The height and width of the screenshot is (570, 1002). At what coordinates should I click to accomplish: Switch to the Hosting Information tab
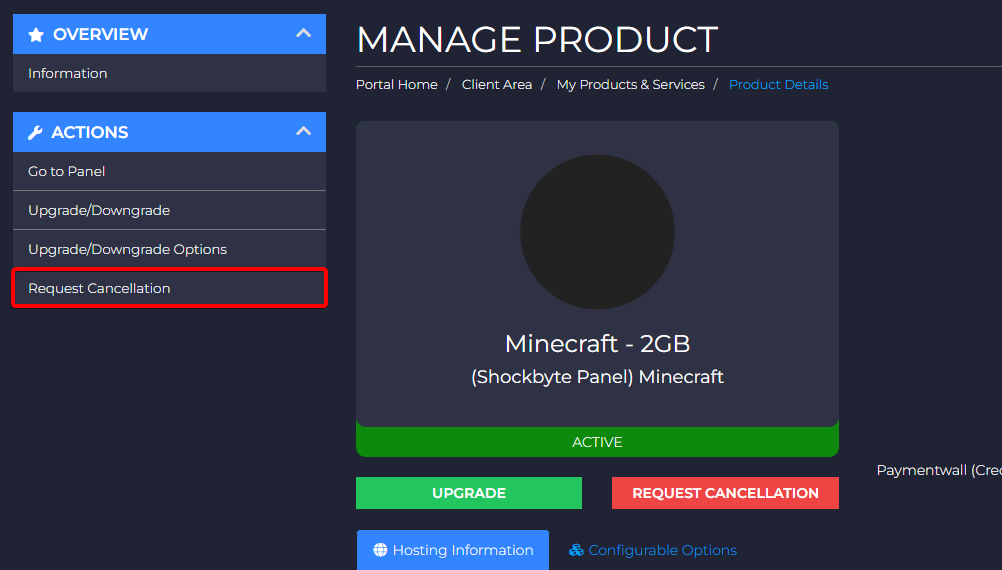click(453, 550)
